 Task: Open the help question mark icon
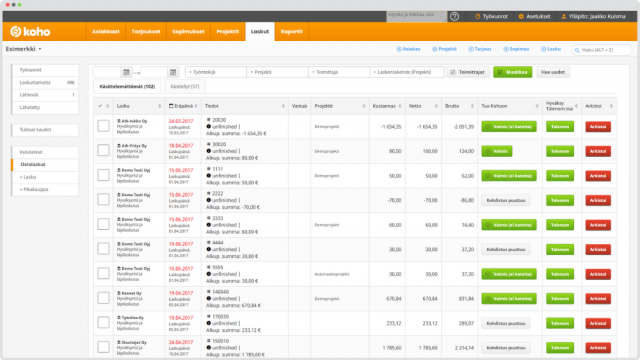[x=454, y=17]
